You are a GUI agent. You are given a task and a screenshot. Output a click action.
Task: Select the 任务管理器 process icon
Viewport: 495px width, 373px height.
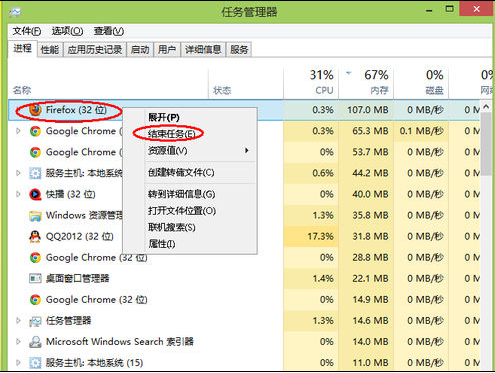pos(35,321)
